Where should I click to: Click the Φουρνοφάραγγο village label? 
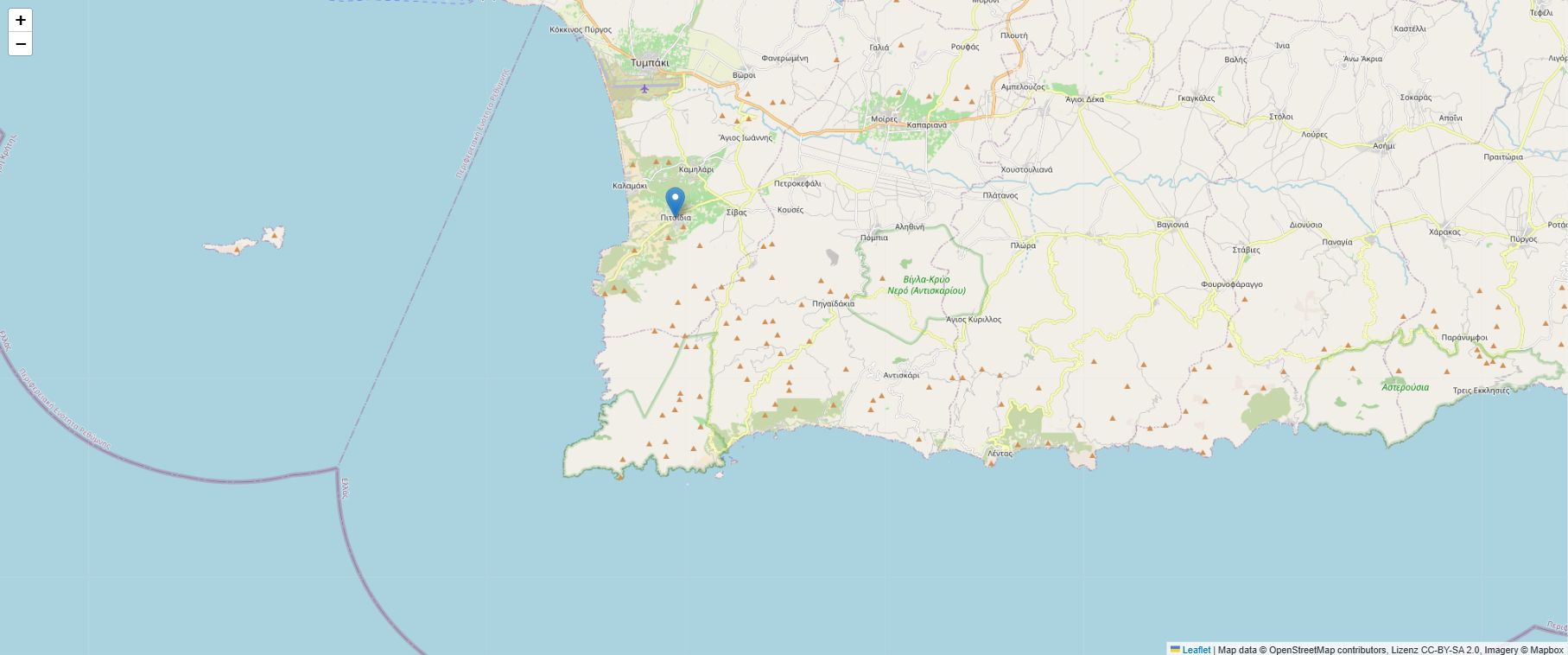click(x=1231, y=284)
